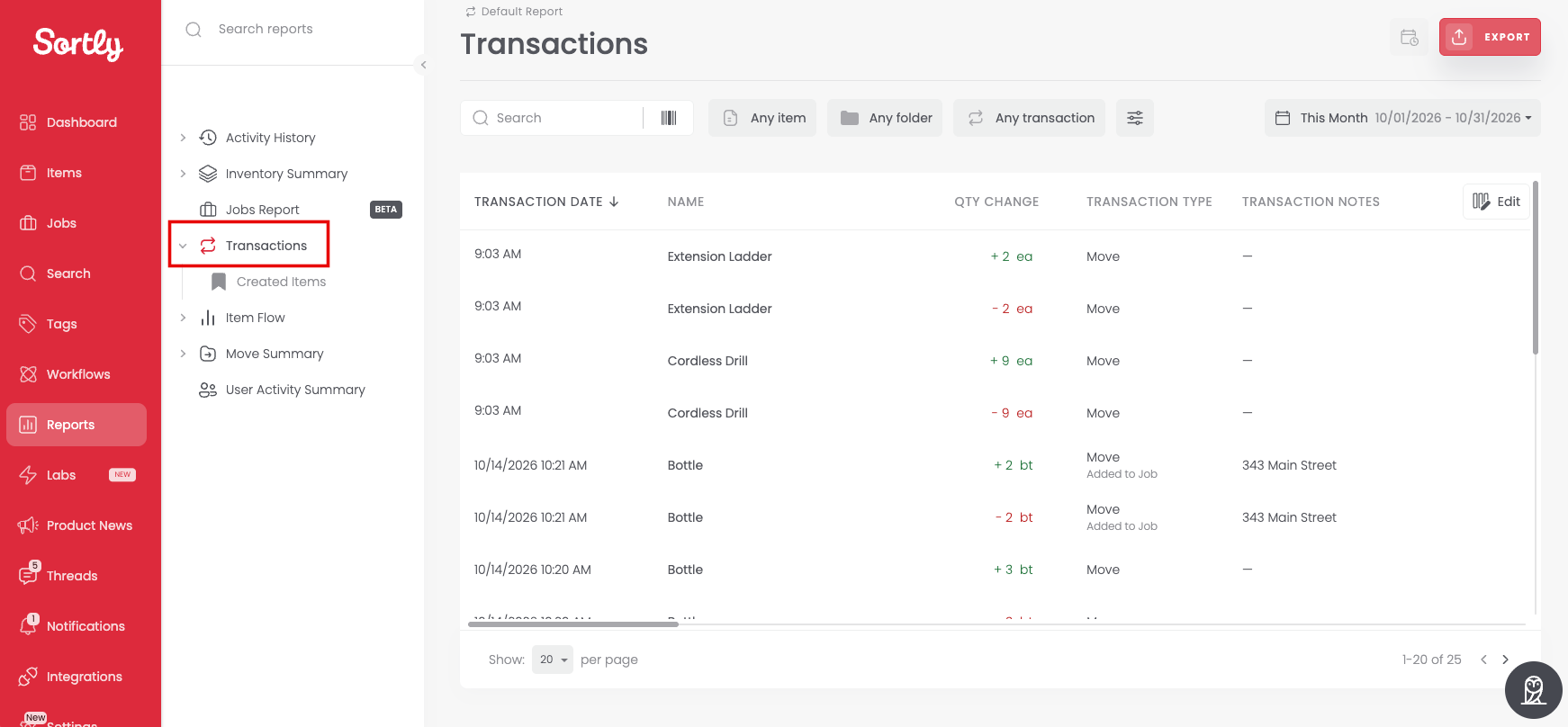Open Integrations in the sidebar
The image size is (1568, 727).
(77, 677)
